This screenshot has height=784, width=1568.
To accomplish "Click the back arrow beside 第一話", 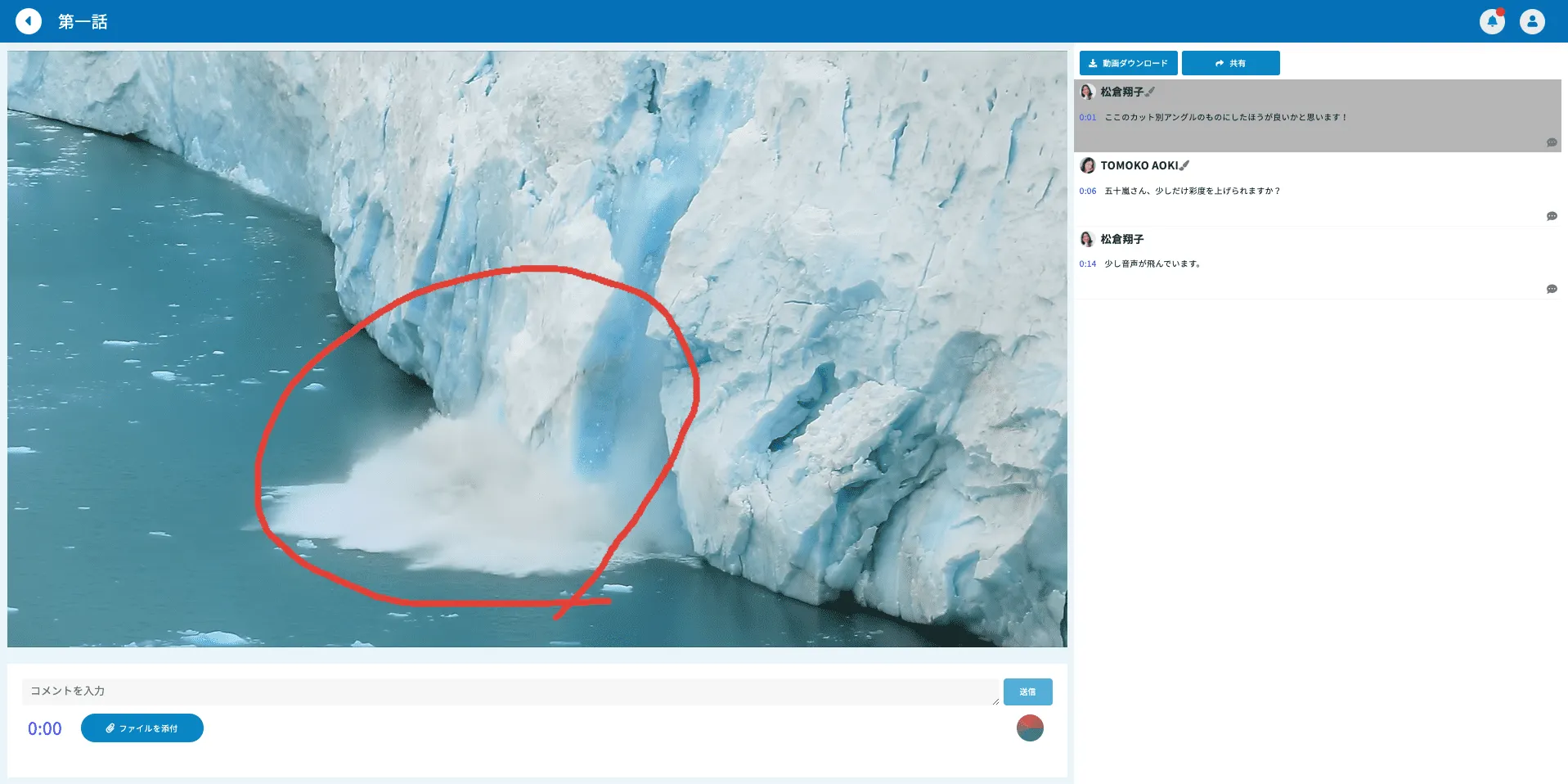I will point(29,21).
